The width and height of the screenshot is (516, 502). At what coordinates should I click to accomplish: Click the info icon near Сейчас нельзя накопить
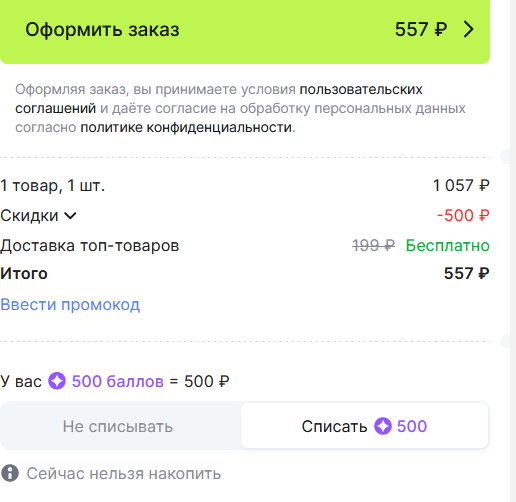click(x=10, y=473)
